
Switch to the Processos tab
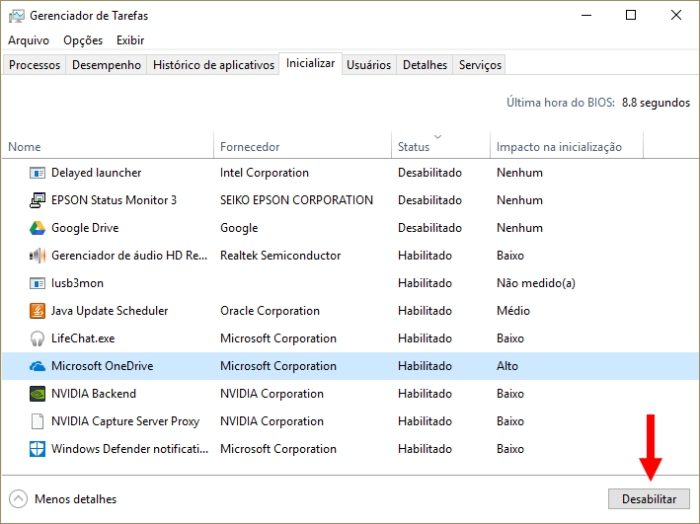tap(34, 65)
